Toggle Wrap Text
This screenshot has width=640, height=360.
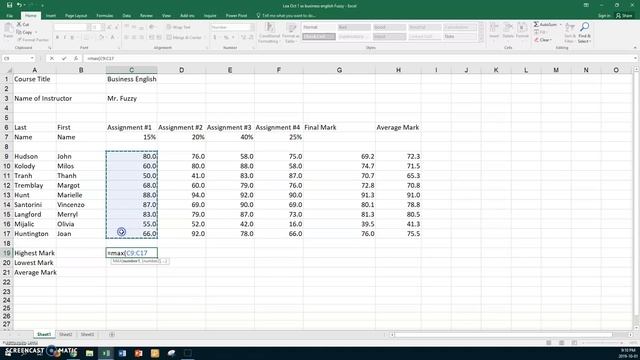179,27
